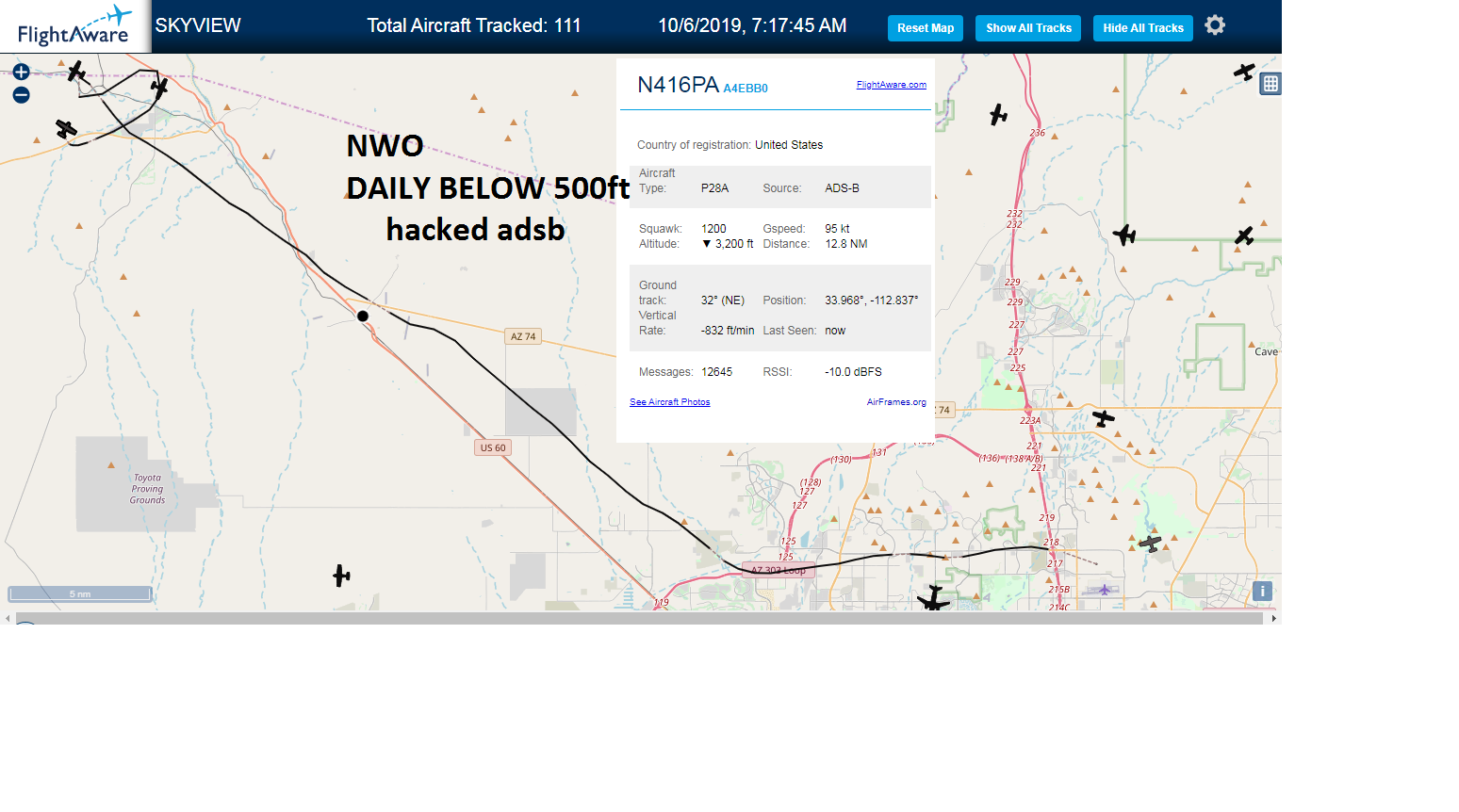The image size is (1459, 812).
Task: Click the P28A aircraft type value
Action: (715, 188)
